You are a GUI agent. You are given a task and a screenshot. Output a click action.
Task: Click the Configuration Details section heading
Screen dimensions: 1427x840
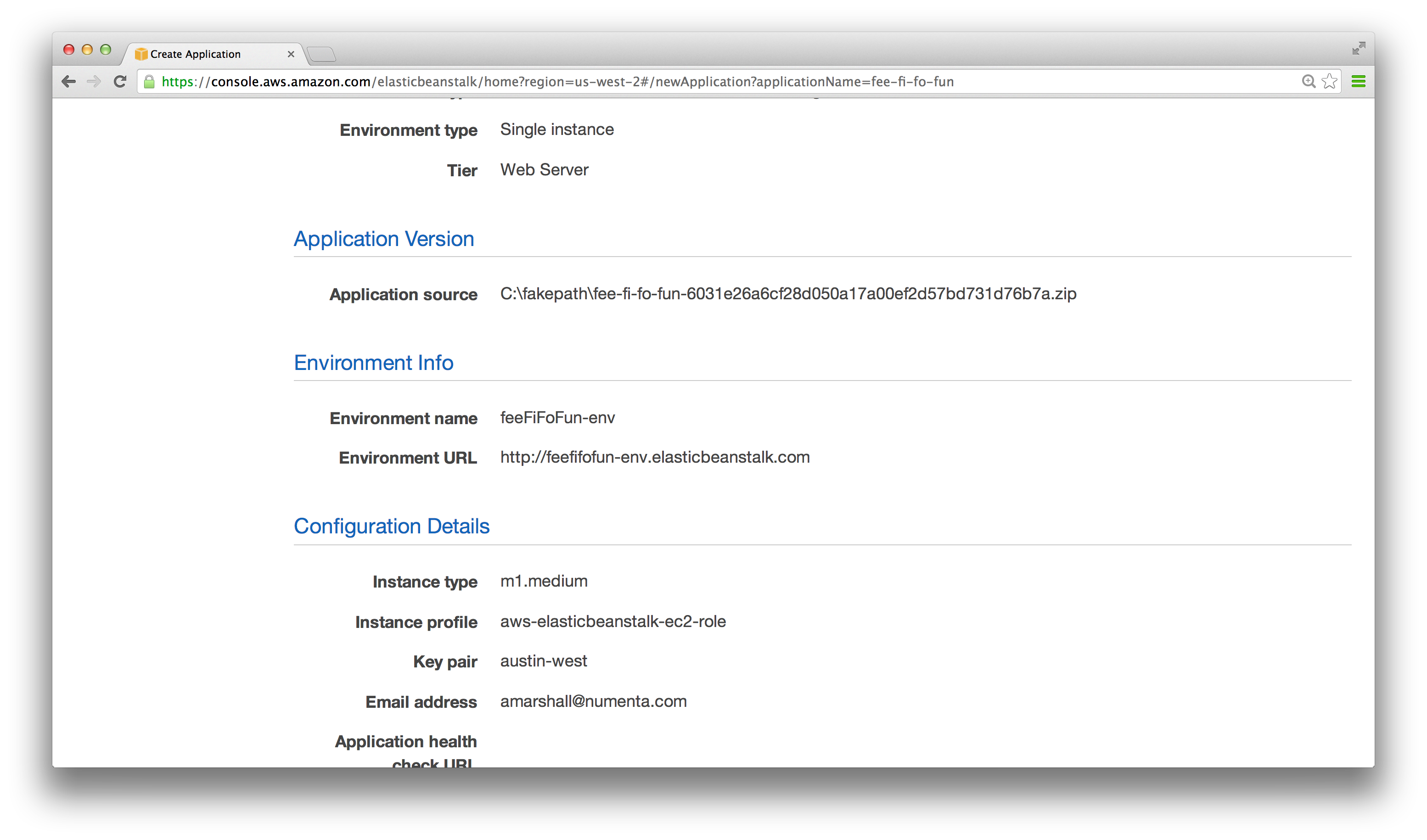tap(391, 526)
